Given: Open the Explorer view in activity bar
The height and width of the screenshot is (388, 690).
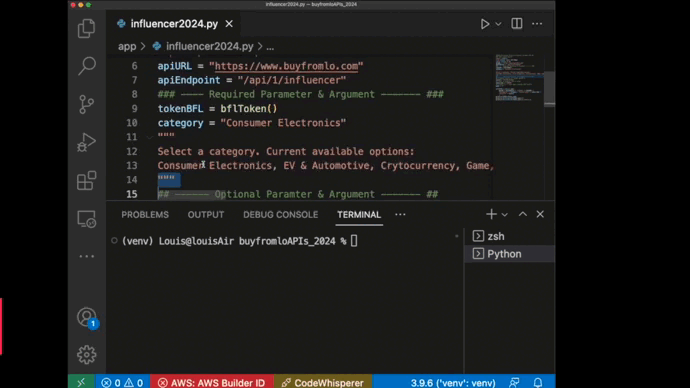Looking at the screenshot, I should tap(86, 29).
